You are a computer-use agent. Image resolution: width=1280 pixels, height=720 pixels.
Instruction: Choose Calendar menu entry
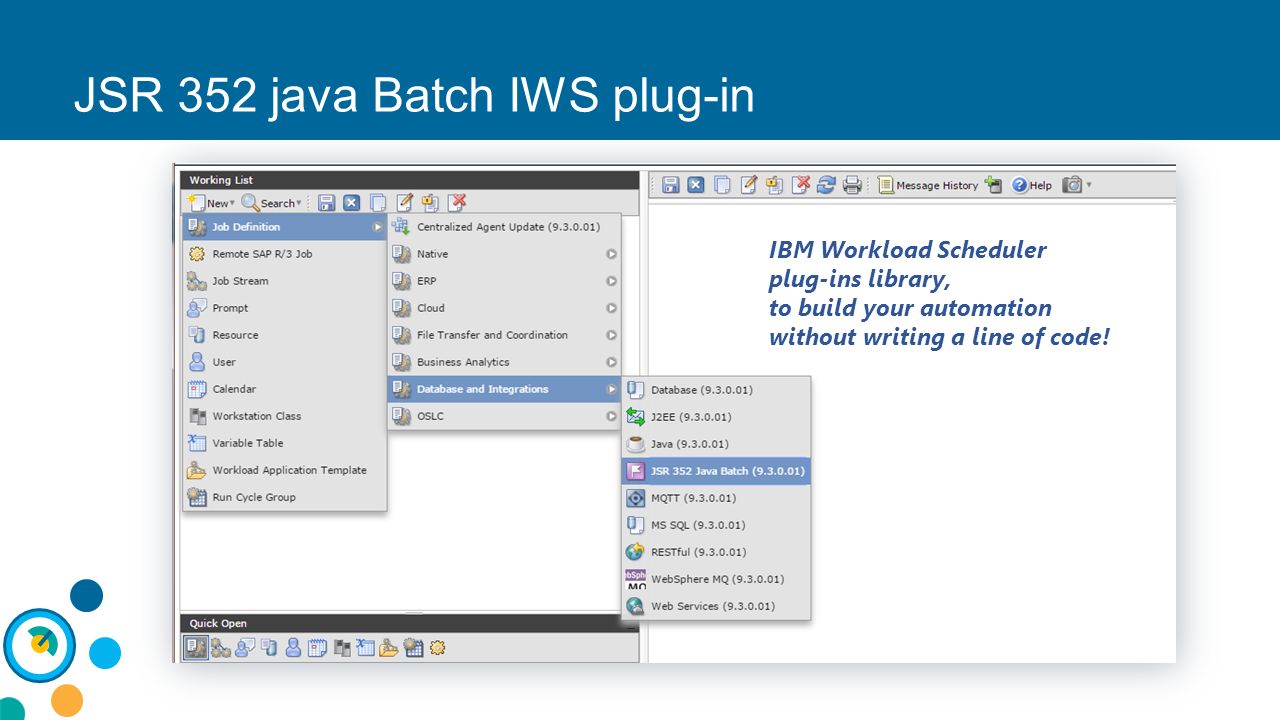coord(285,389)
